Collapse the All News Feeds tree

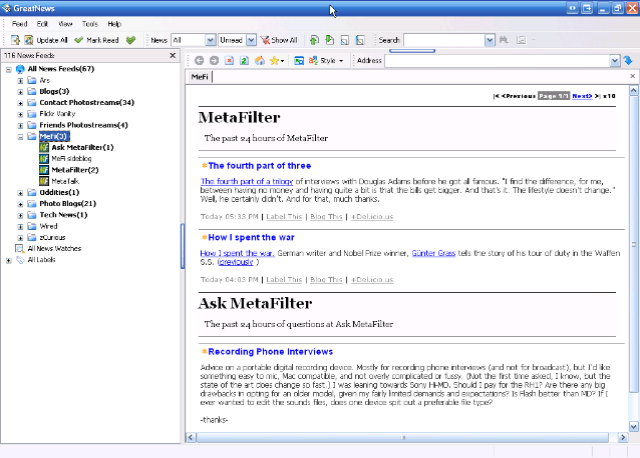coord(9,69)
